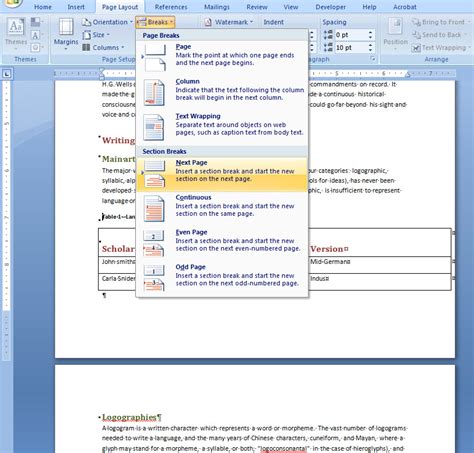
Task: Click the Column break icon
Action: pos(154,93)
